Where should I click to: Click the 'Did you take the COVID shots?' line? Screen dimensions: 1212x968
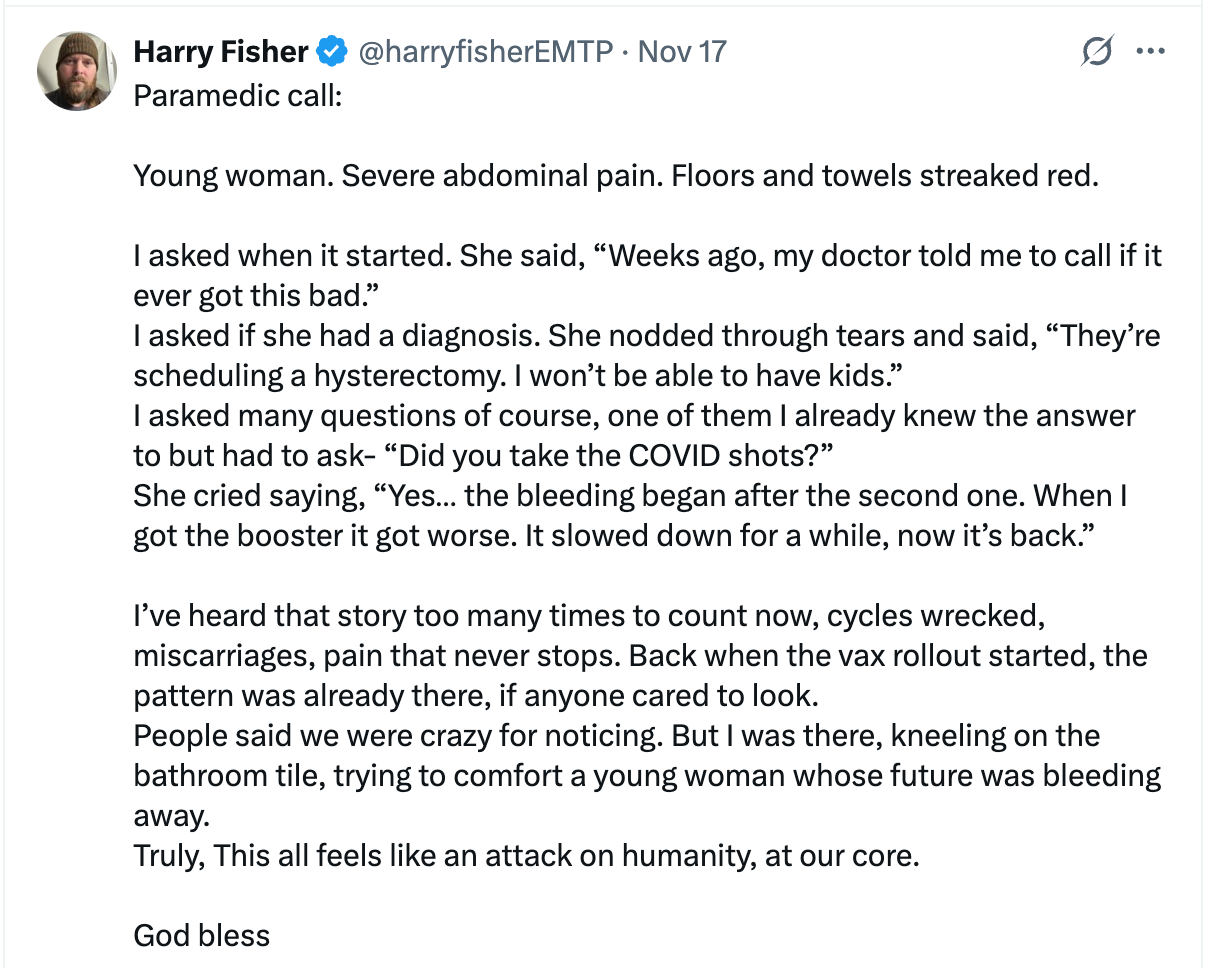pos(608,456)
